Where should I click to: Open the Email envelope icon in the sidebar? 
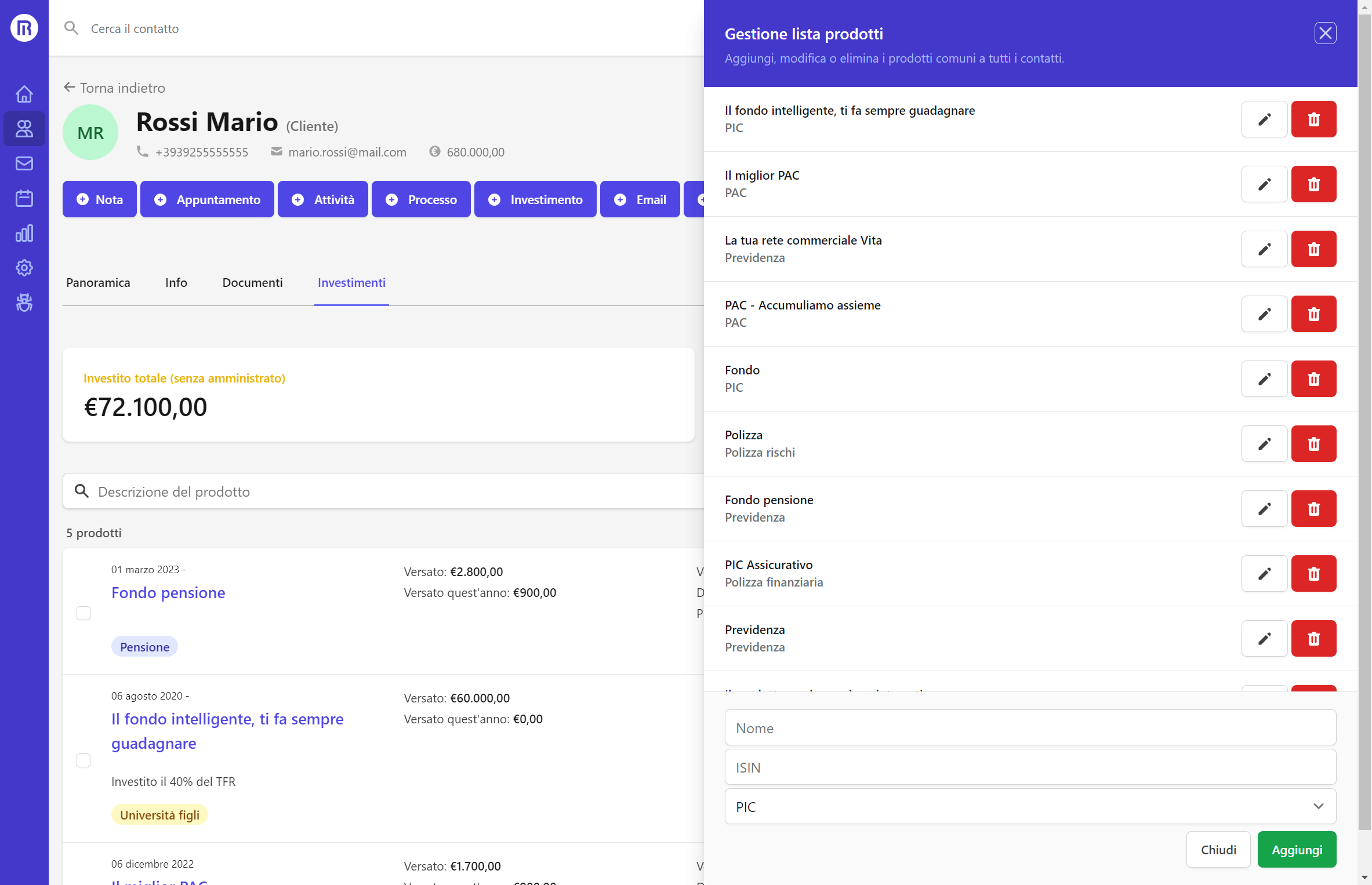(24, 163)
